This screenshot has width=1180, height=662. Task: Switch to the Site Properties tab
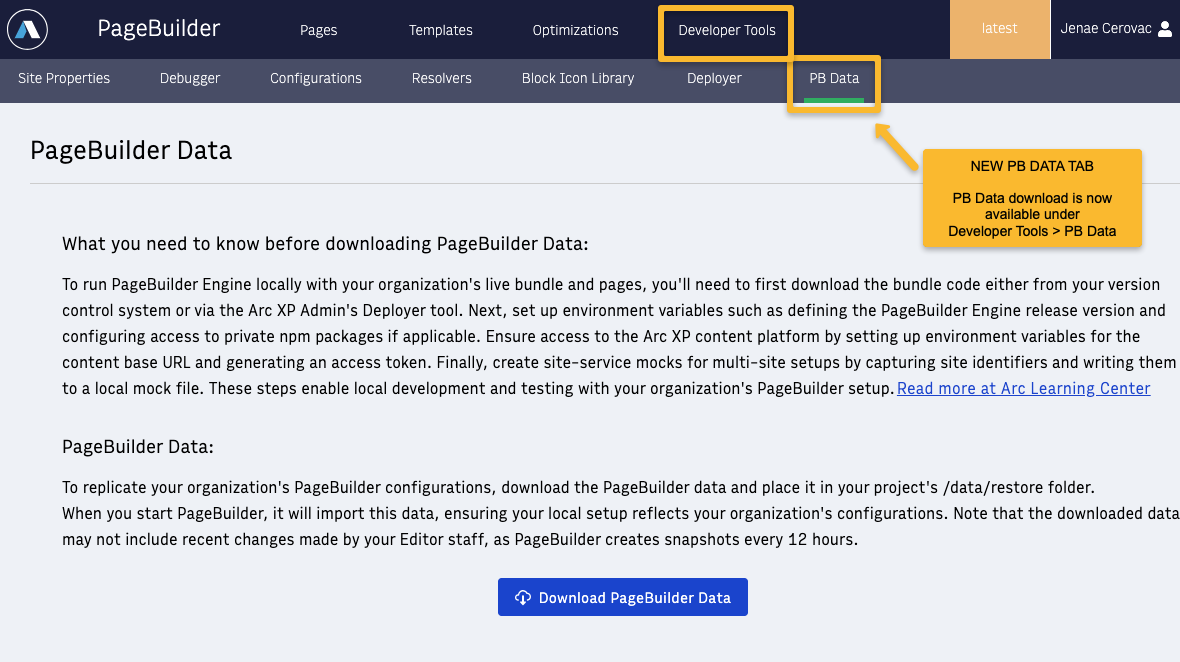tap(64, 78)
